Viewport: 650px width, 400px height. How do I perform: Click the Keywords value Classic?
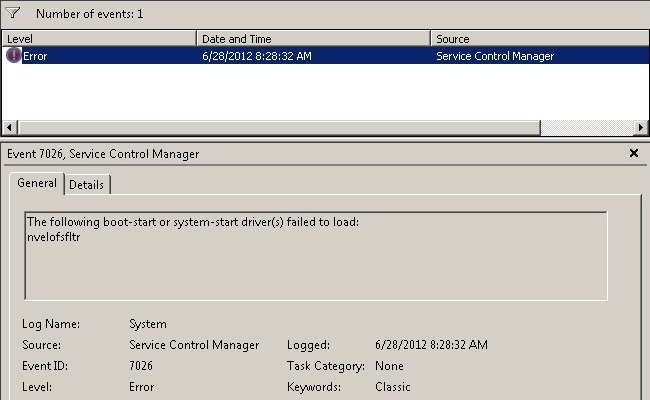[x=392, y=387]
